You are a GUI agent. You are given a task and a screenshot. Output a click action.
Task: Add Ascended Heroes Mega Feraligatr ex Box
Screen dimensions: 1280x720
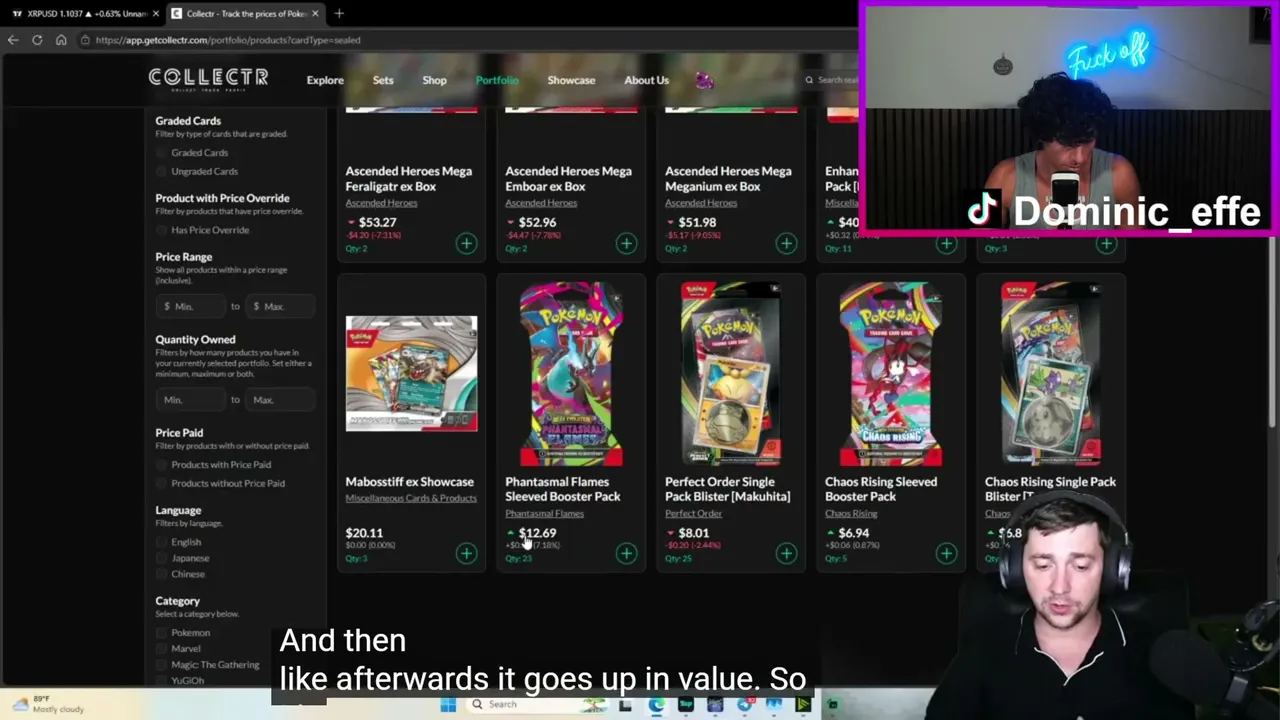(x=466, y=243)
